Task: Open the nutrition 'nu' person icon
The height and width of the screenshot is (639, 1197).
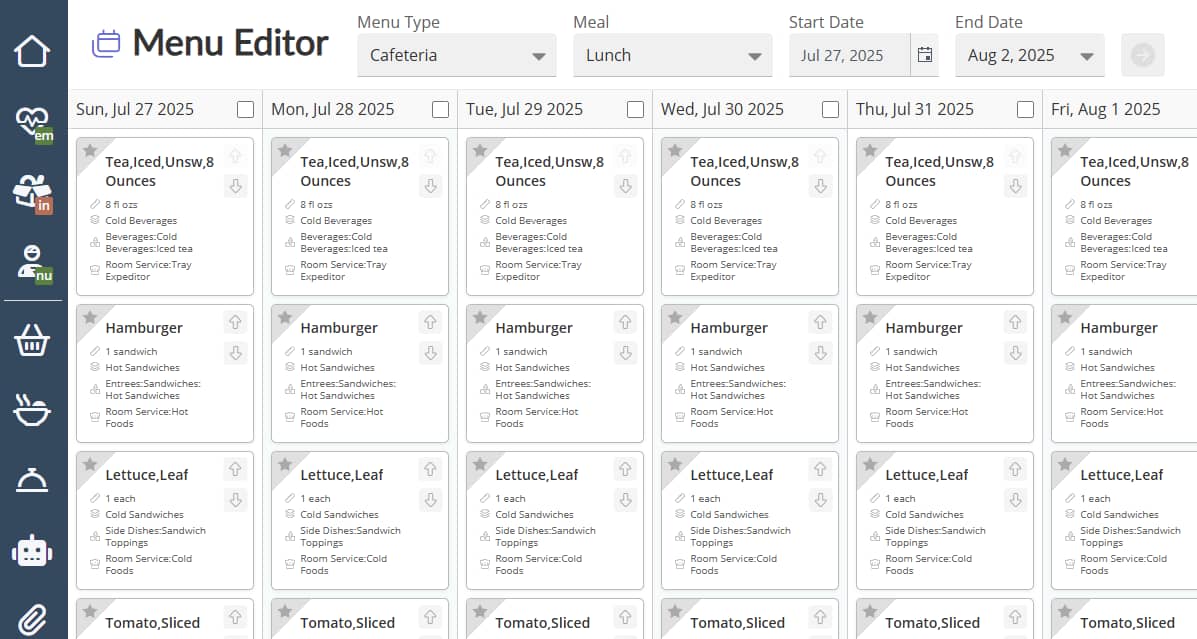Action: 34,264
